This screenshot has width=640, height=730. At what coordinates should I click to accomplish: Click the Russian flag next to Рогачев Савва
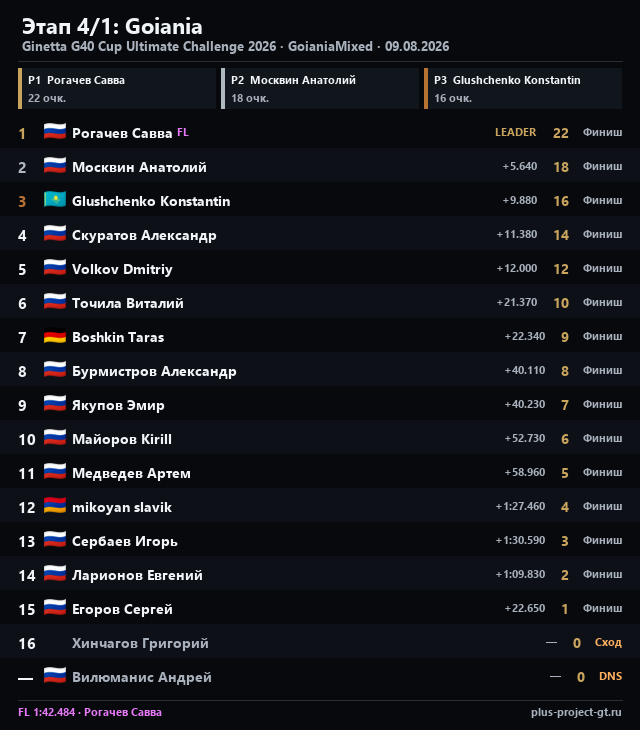coord(55,132)
